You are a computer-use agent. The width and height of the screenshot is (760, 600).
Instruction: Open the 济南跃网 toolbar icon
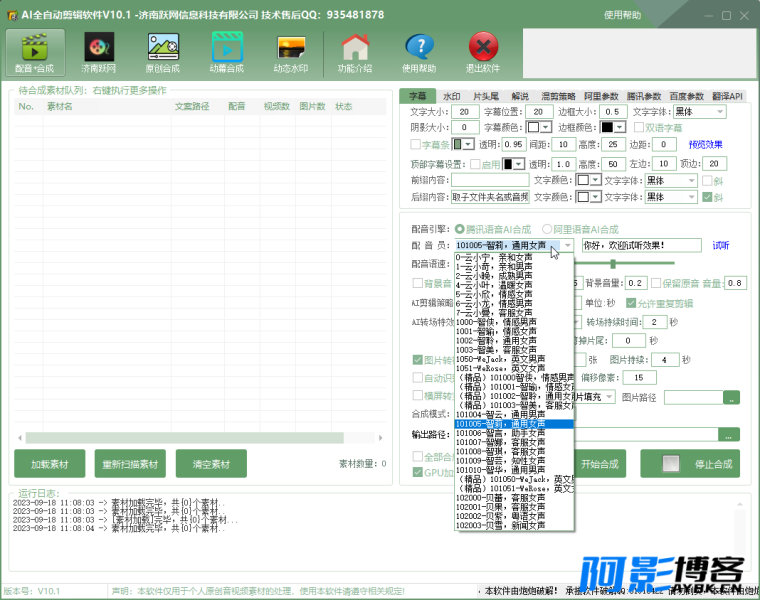pyautogui.click(x=99, y=52)
